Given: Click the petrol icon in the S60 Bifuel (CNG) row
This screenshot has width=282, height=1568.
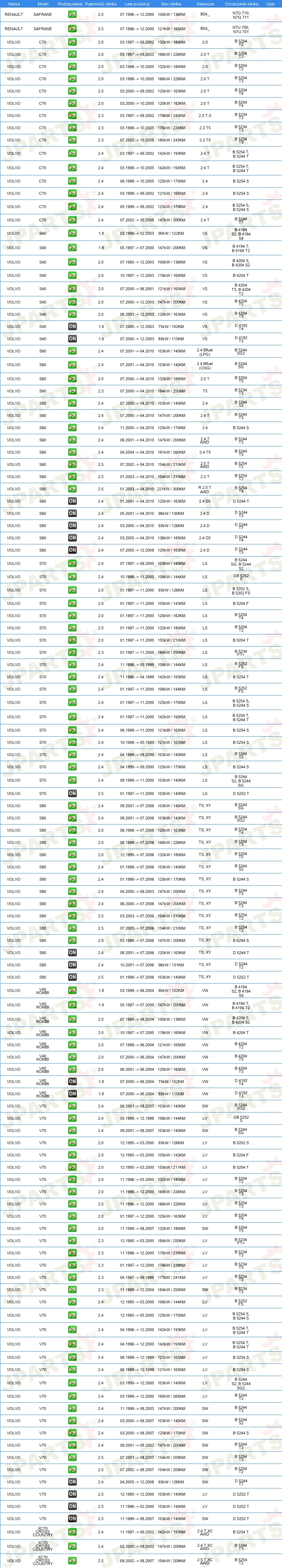Looking at the screenshot, I should (72, 365).
